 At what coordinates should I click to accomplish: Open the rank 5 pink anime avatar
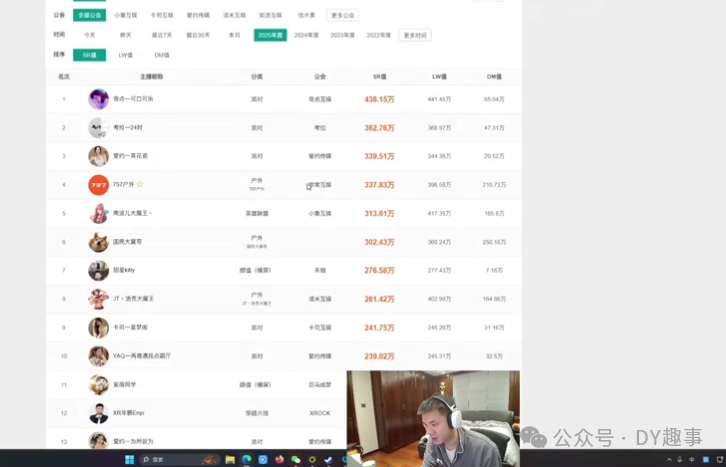pyautogui.click(x=99, y=213)
